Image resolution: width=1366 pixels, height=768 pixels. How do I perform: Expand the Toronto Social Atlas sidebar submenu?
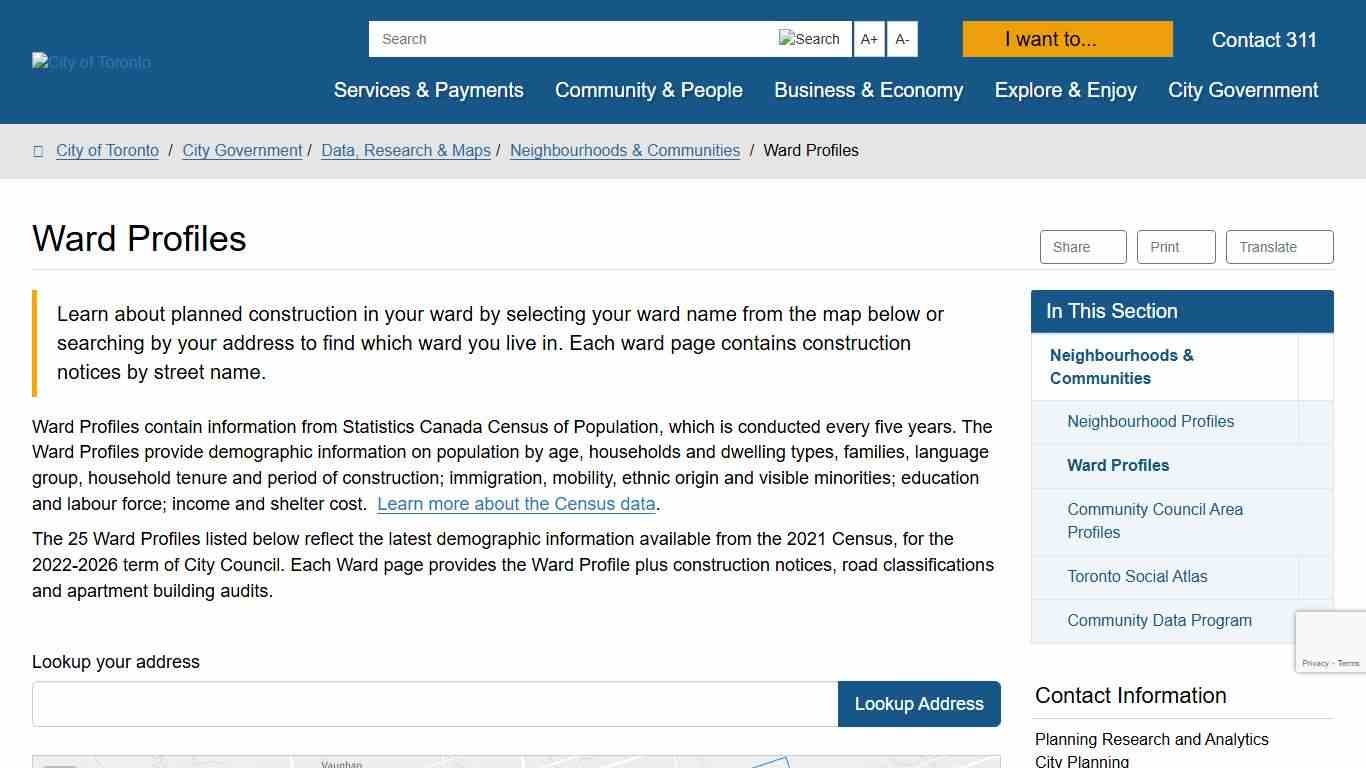pyautogui.click(x=1315, y=577)
